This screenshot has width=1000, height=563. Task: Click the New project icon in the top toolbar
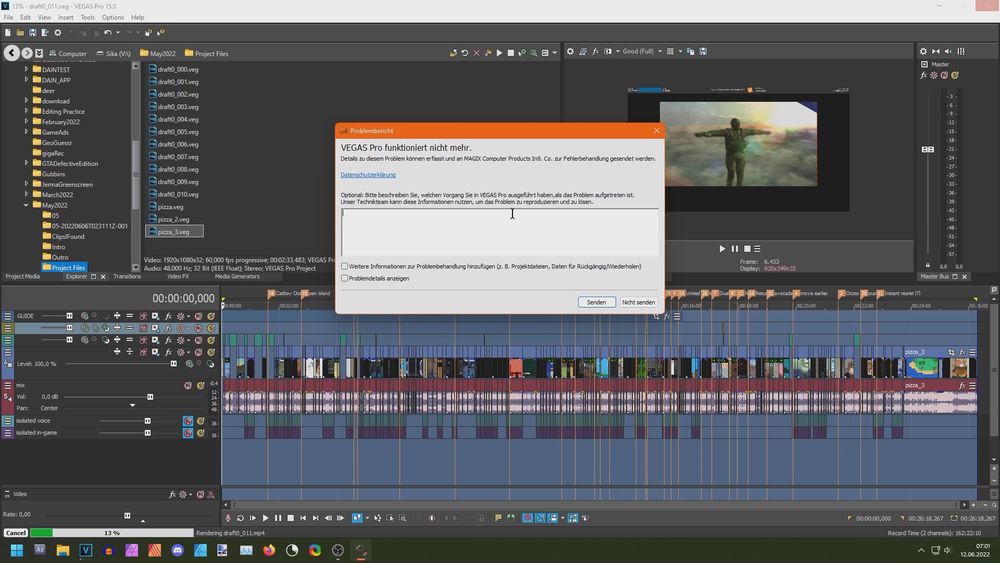[x=8, y=33]
